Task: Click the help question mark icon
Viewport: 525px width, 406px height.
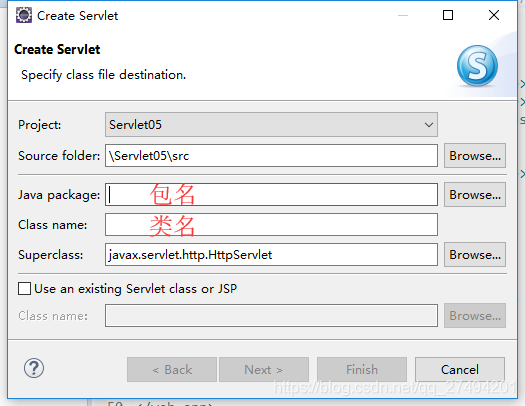Action: click(x=33, y=368)
